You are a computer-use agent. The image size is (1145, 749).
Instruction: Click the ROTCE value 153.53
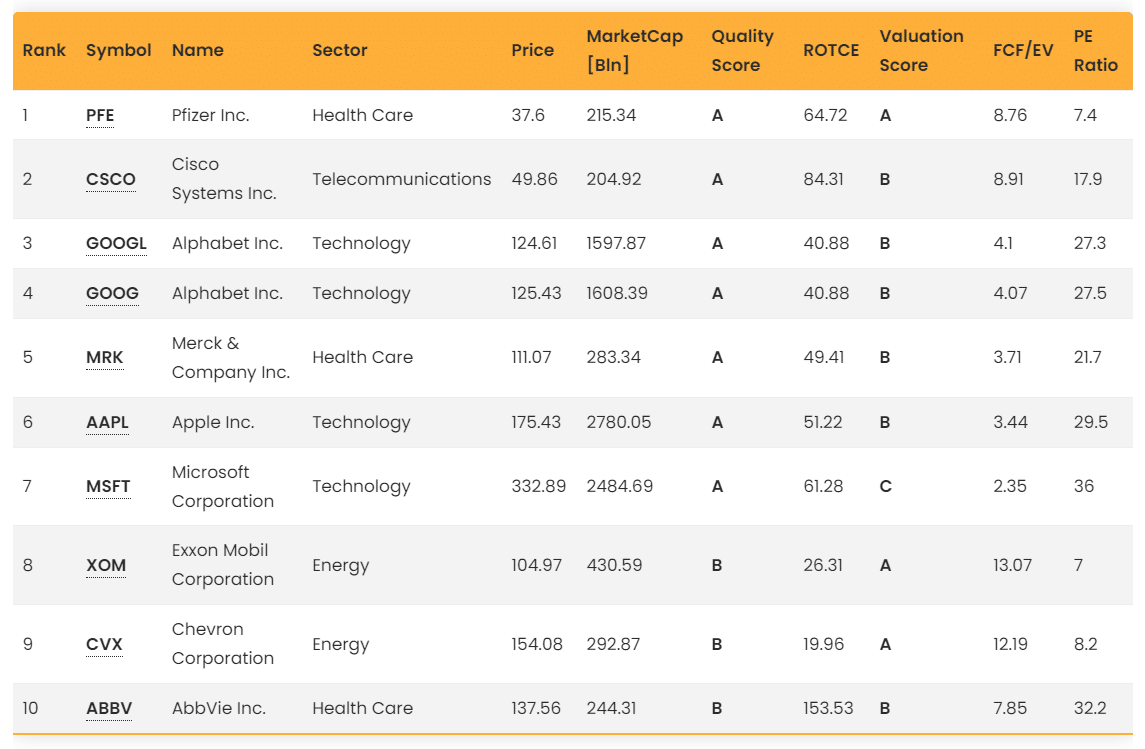(x=828, y=709)
